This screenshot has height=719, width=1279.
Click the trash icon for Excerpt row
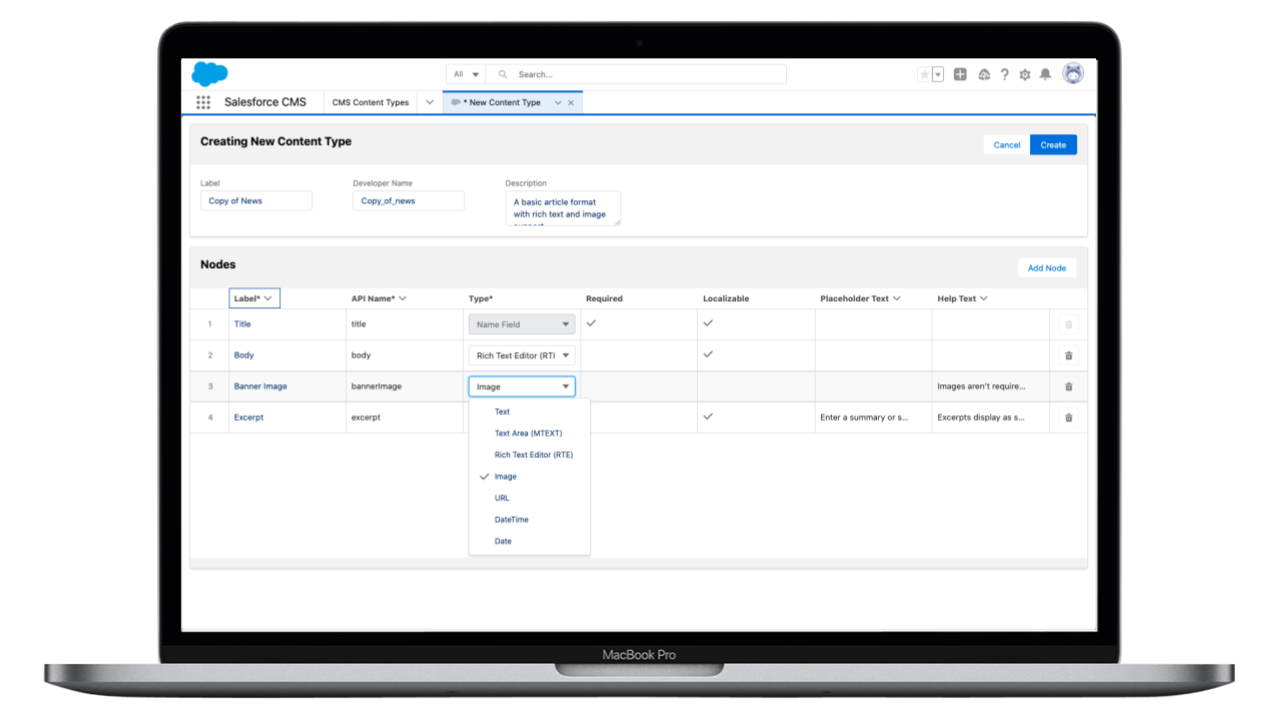[x=1068, y=418]
